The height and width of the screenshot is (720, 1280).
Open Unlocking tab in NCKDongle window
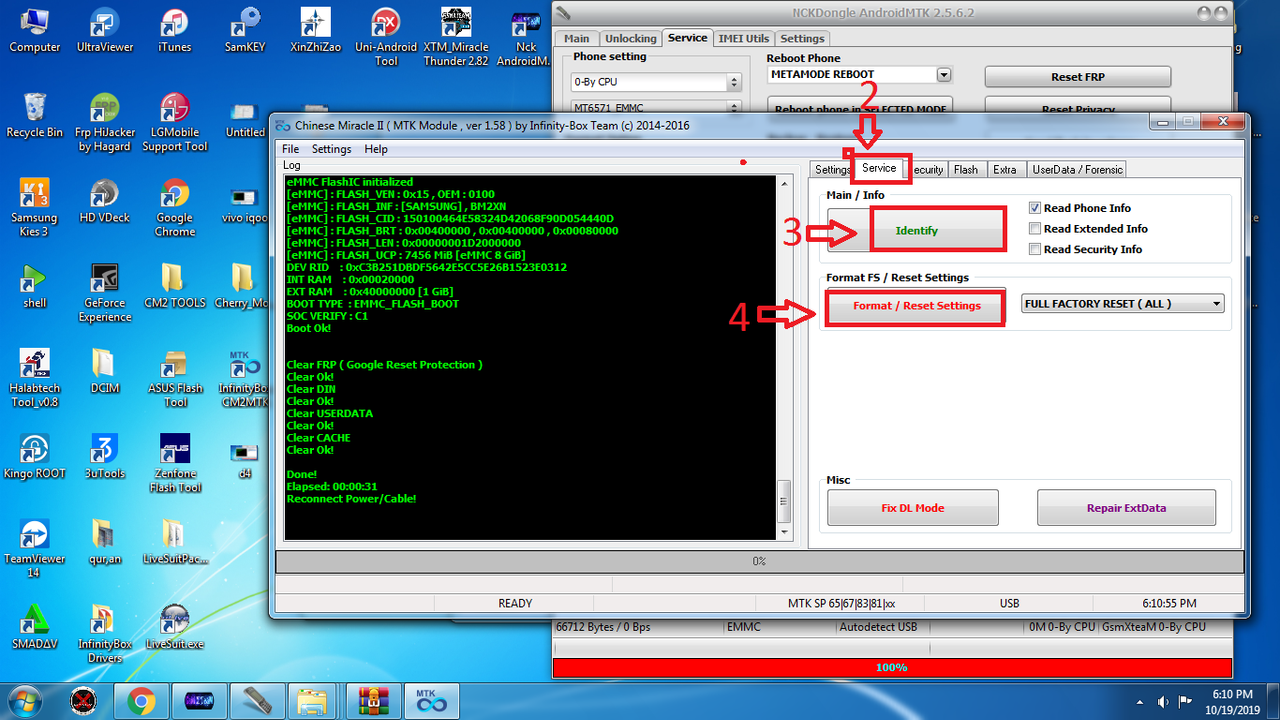[x=631, y=39]
